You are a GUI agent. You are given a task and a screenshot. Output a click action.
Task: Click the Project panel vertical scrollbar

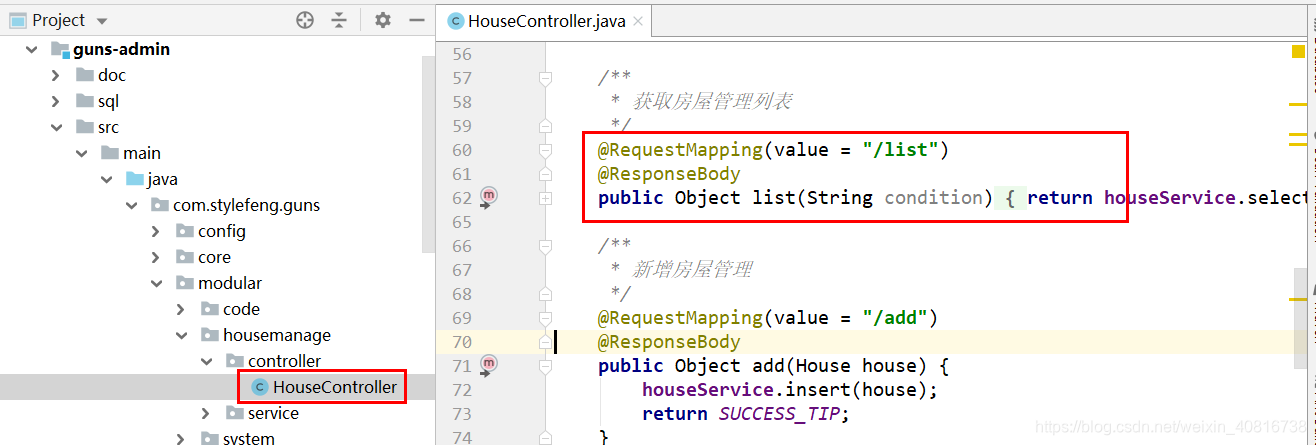[x=428, y=152]
